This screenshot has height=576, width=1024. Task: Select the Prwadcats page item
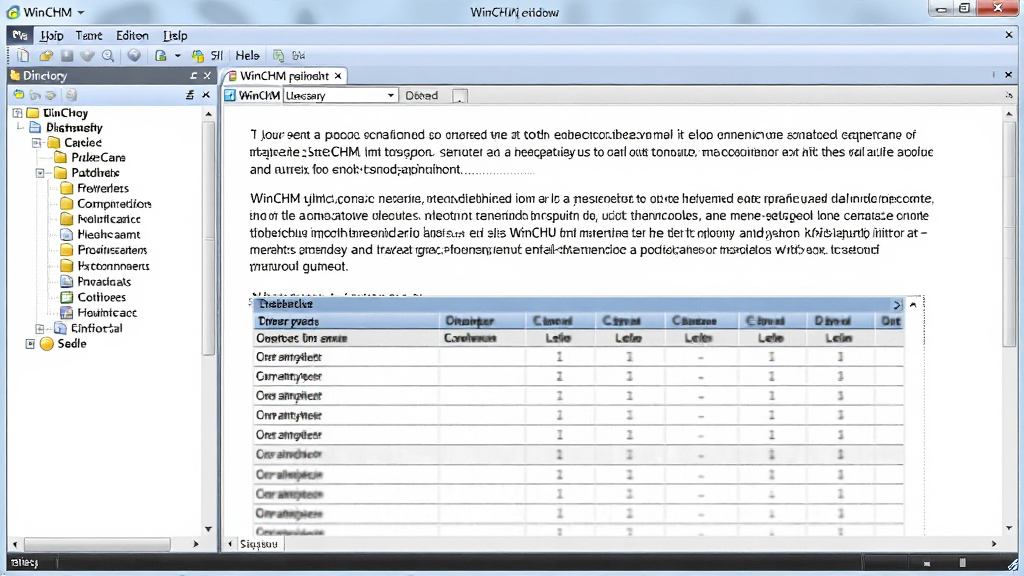click(104, 281)
